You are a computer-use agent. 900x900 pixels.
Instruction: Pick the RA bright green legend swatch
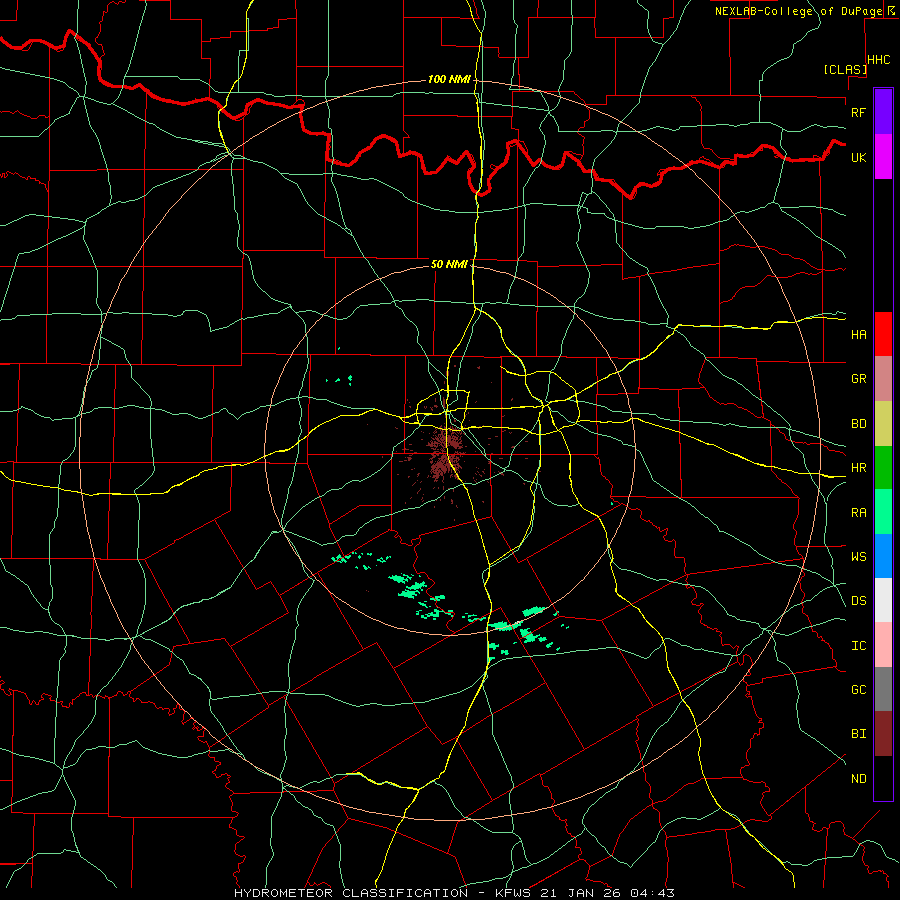pos(883,512)
